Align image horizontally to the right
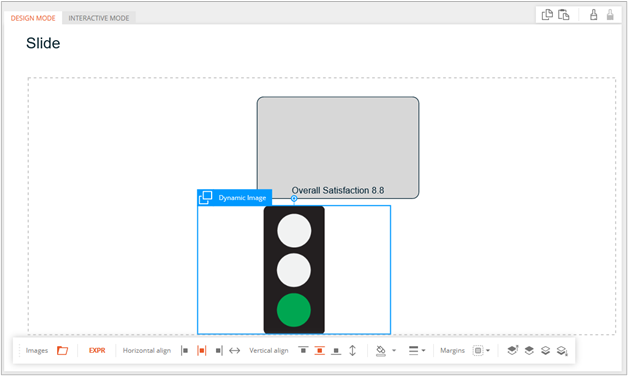The width and height of the screenshot is (628, 376). (x=219, y=351)
